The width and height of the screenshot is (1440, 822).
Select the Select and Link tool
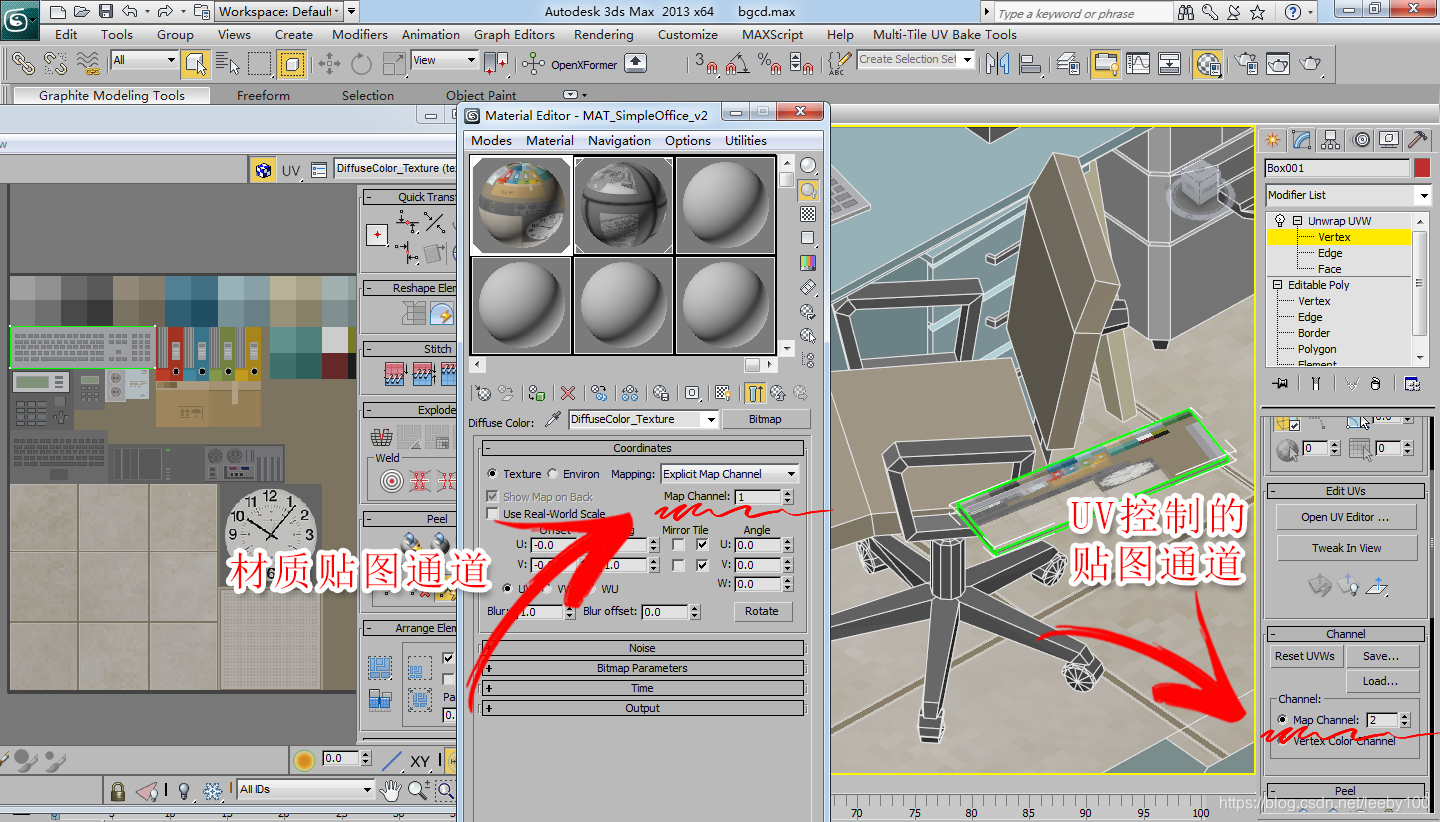[x=24, y=64]
